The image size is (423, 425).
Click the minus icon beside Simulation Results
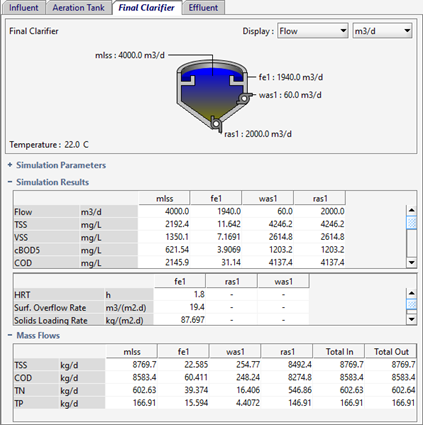[10, 182]
